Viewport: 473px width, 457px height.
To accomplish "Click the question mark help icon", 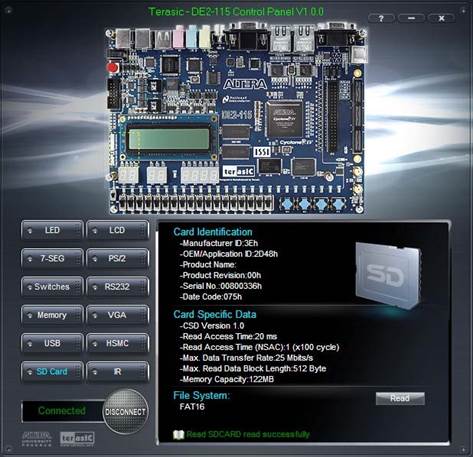I will (x=381, y=18).
